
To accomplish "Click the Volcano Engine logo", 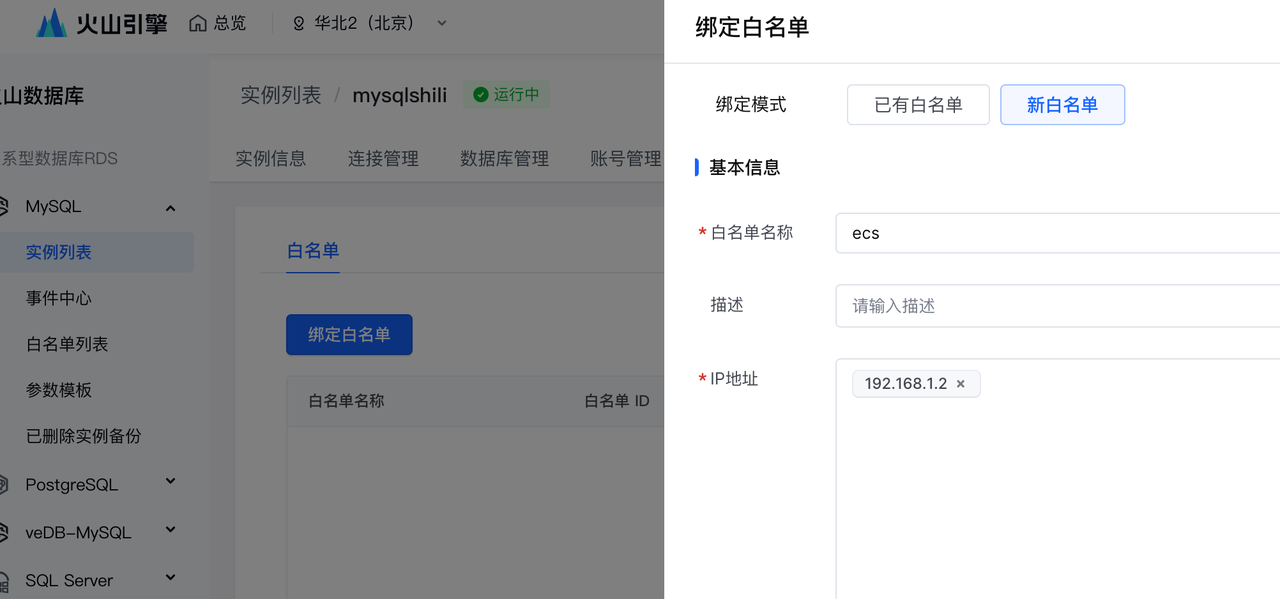I will (x=101, y=23).
